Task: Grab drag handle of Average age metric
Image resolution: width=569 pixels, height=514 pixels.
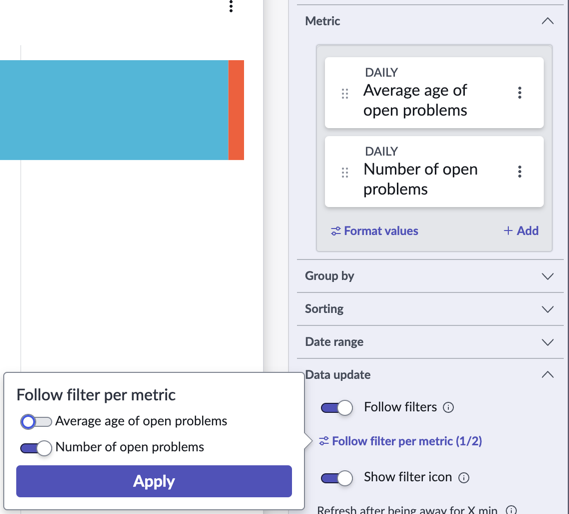Action: click(x=345, y=94)
